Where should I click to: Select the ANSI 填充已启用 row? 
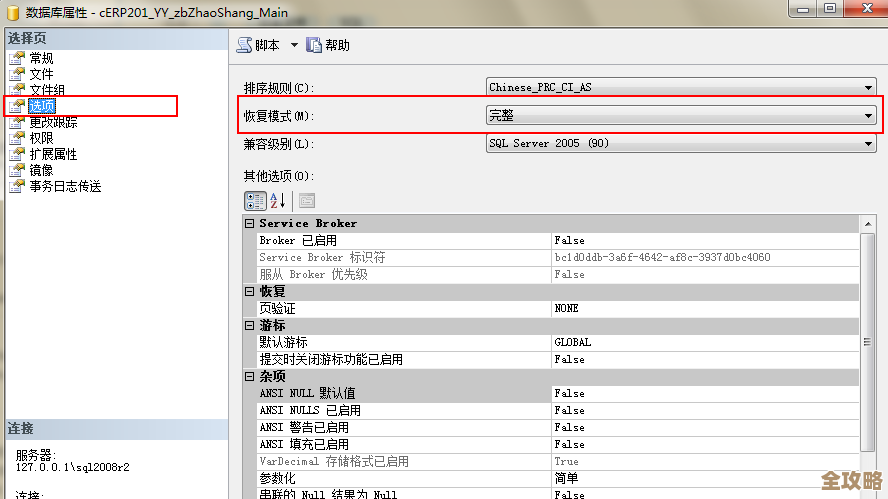pyautogui.click(x=557, y=444)
